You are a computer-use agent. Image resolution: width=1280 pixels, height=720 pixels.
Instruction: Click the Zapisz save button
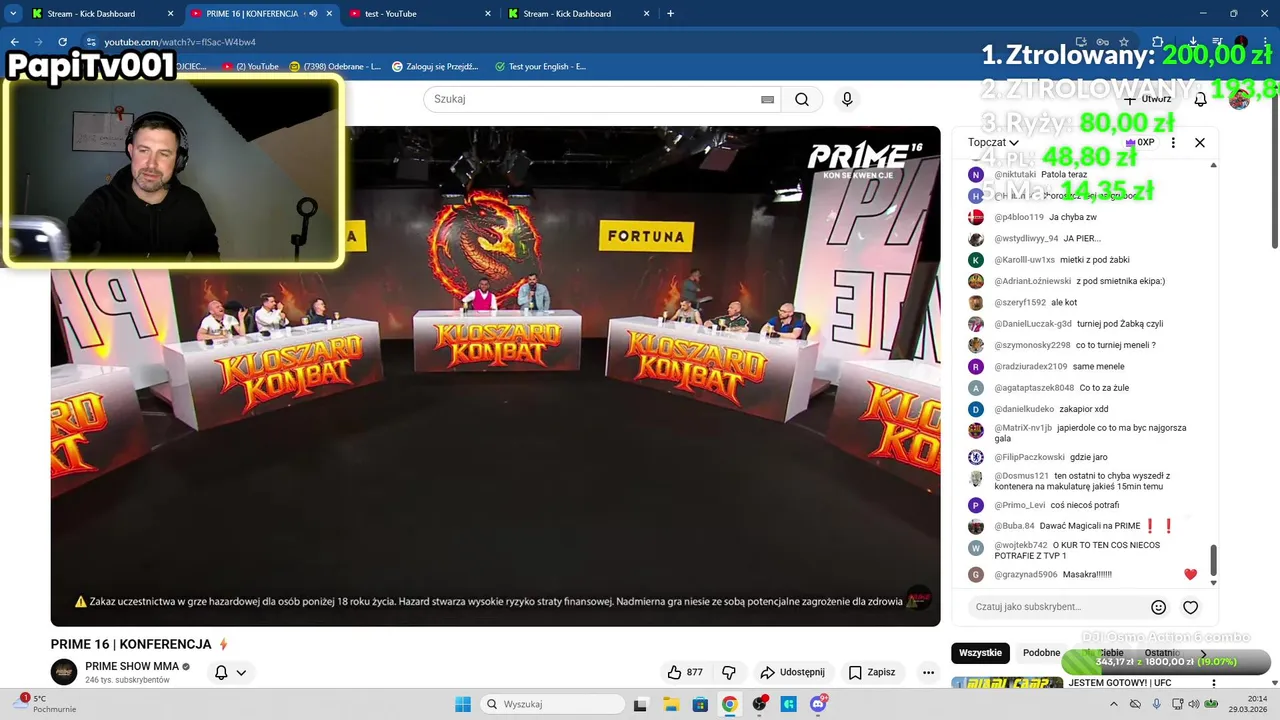pyautogui.click(x=872, y=672)
